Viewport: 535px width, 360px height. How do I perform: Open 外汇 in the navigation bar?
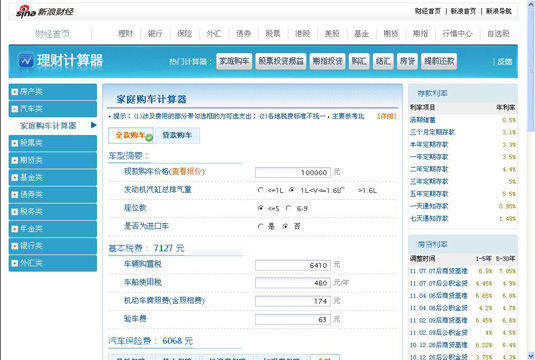(x=214, y=33)
